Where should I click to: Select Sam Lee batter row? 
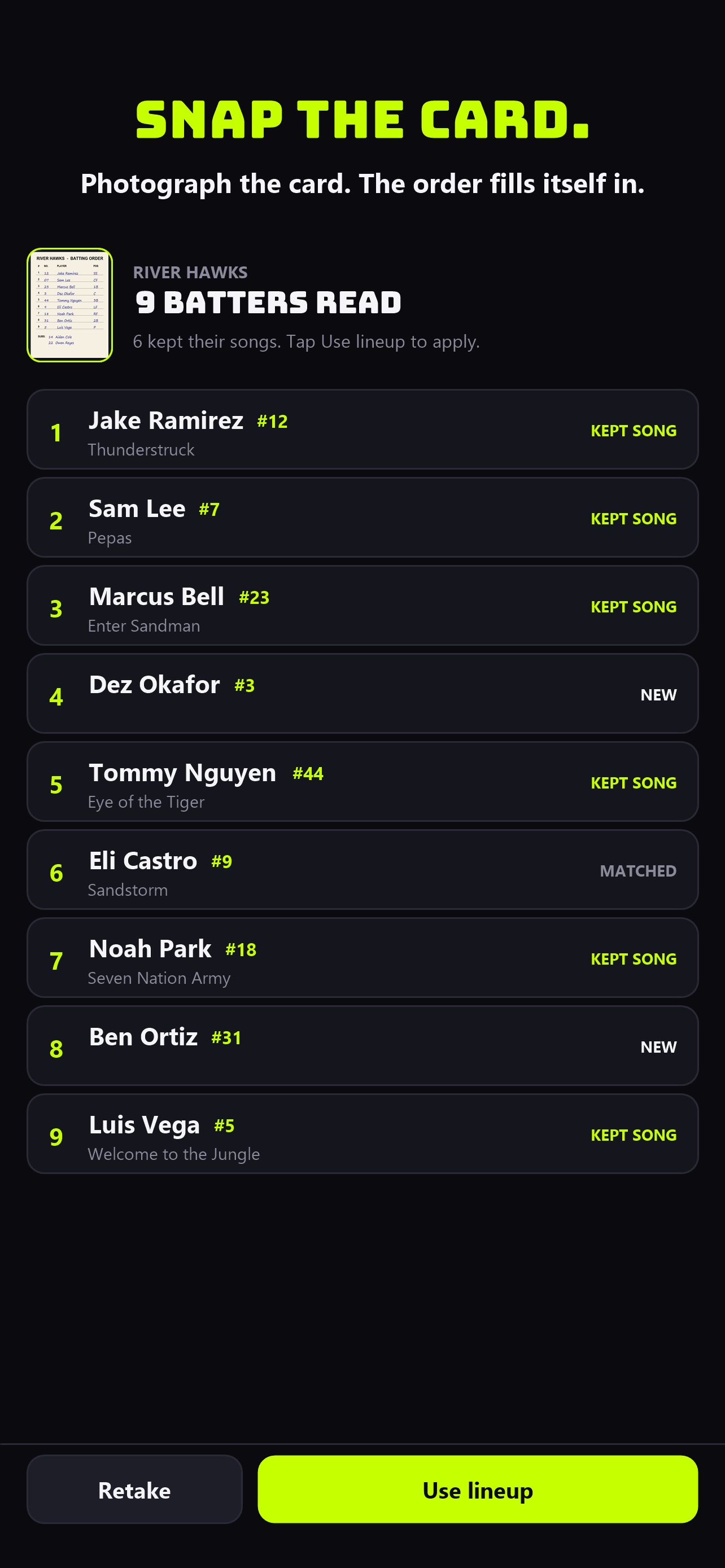[x=362, y=518]
